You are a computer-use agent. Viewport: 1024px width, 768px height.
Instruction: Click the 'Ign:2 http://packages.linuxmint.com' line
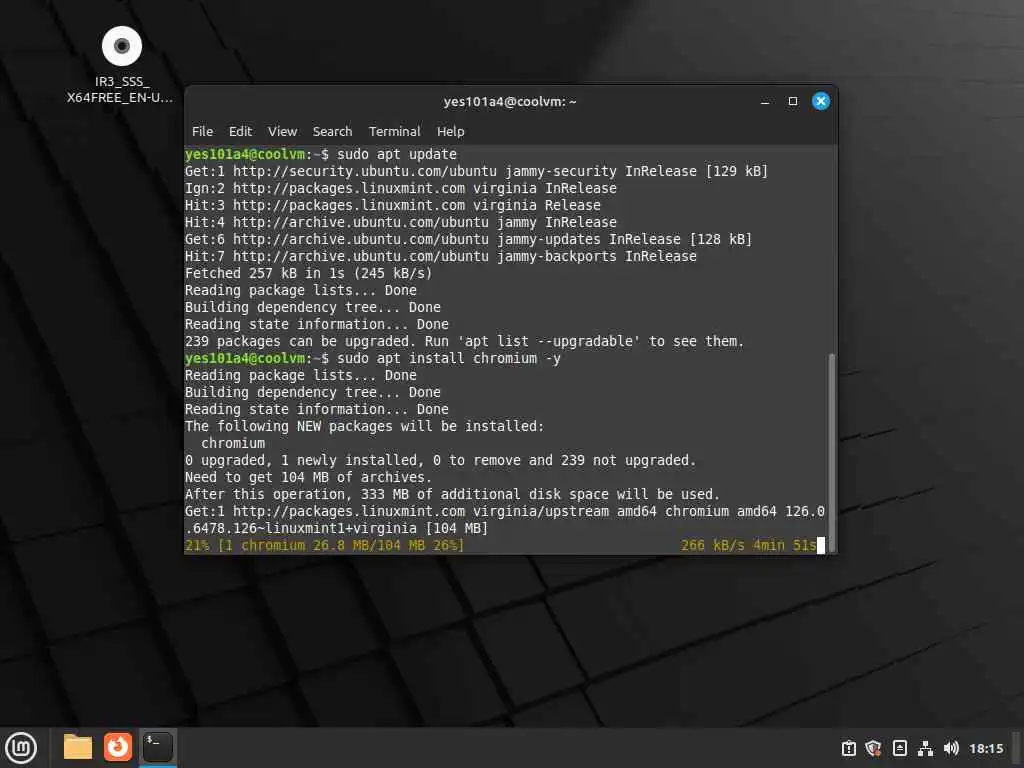pyautogui.click(x=400, y=188)
